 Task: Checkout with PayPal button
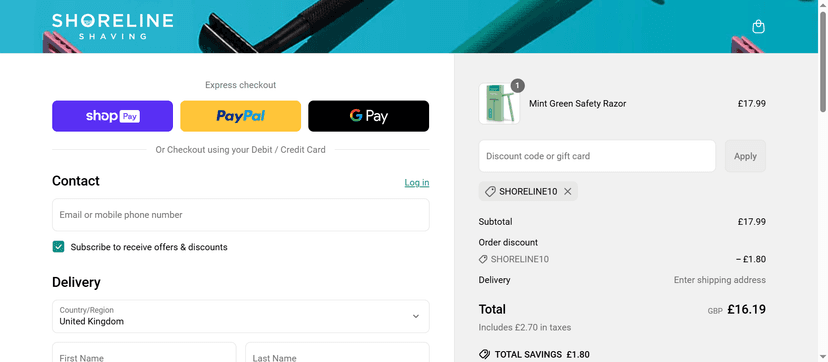tap(240, 116)
